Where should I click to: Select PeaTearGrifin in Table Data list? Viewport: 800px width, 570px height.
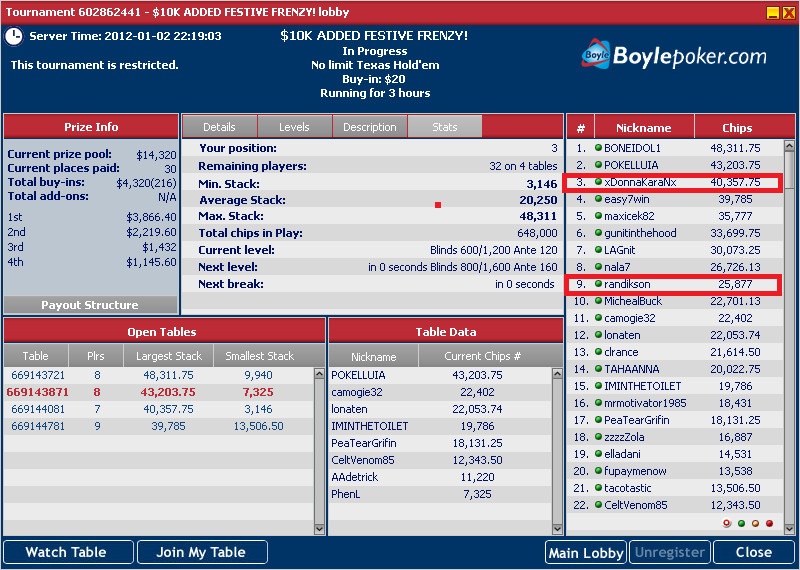point(440,443)
